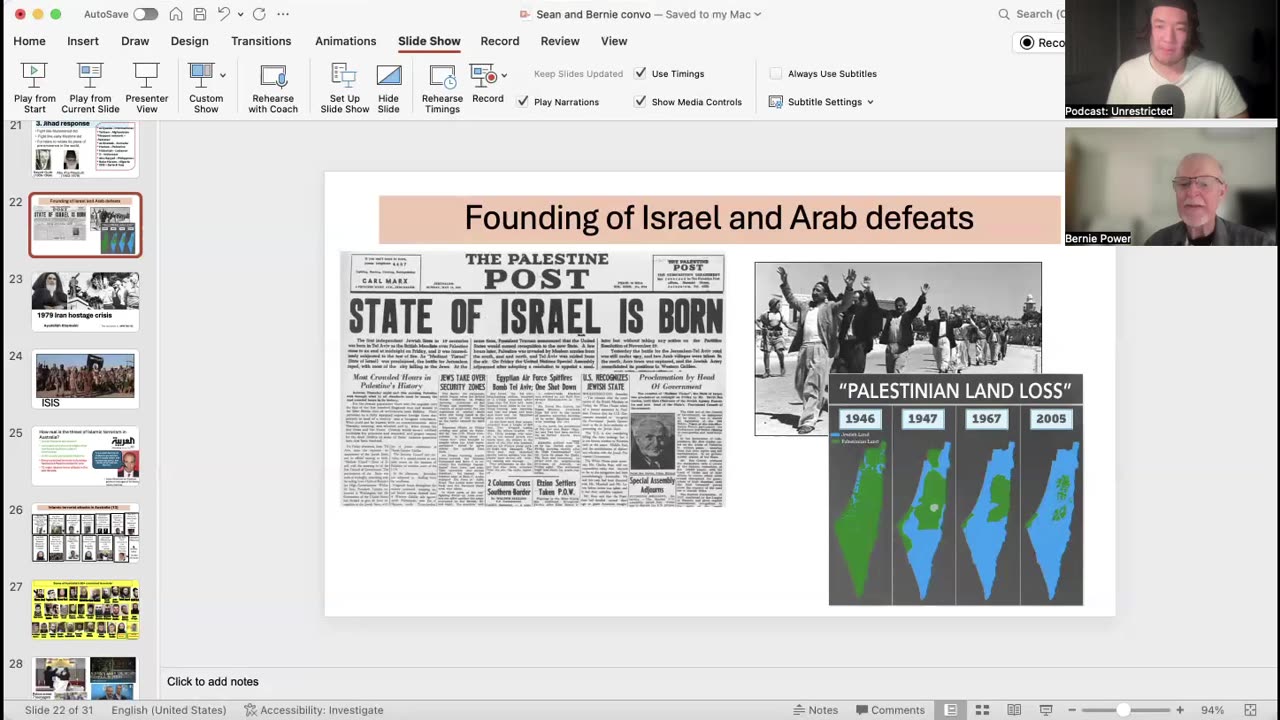Open the Home tab
This screenshot has width=1280, height=720.
coord(29,41)
